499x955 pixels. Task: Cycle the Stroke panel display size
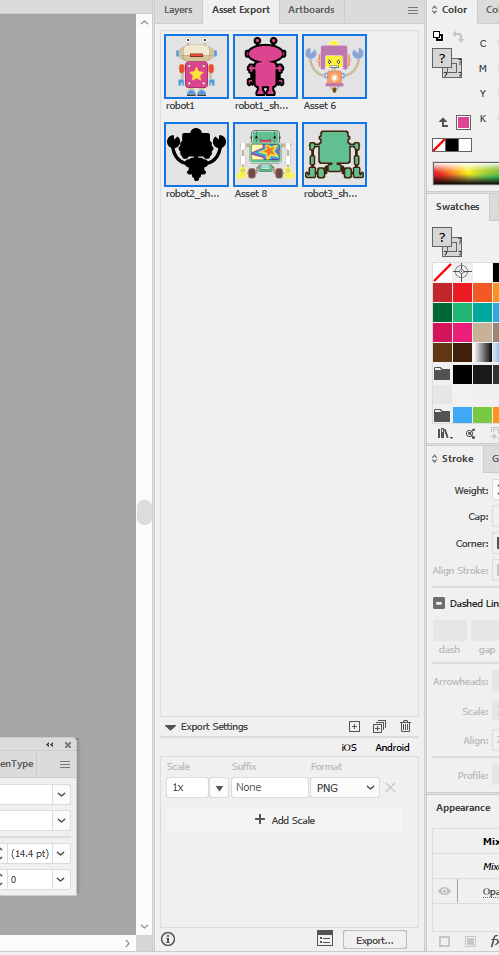coord(434,459)
